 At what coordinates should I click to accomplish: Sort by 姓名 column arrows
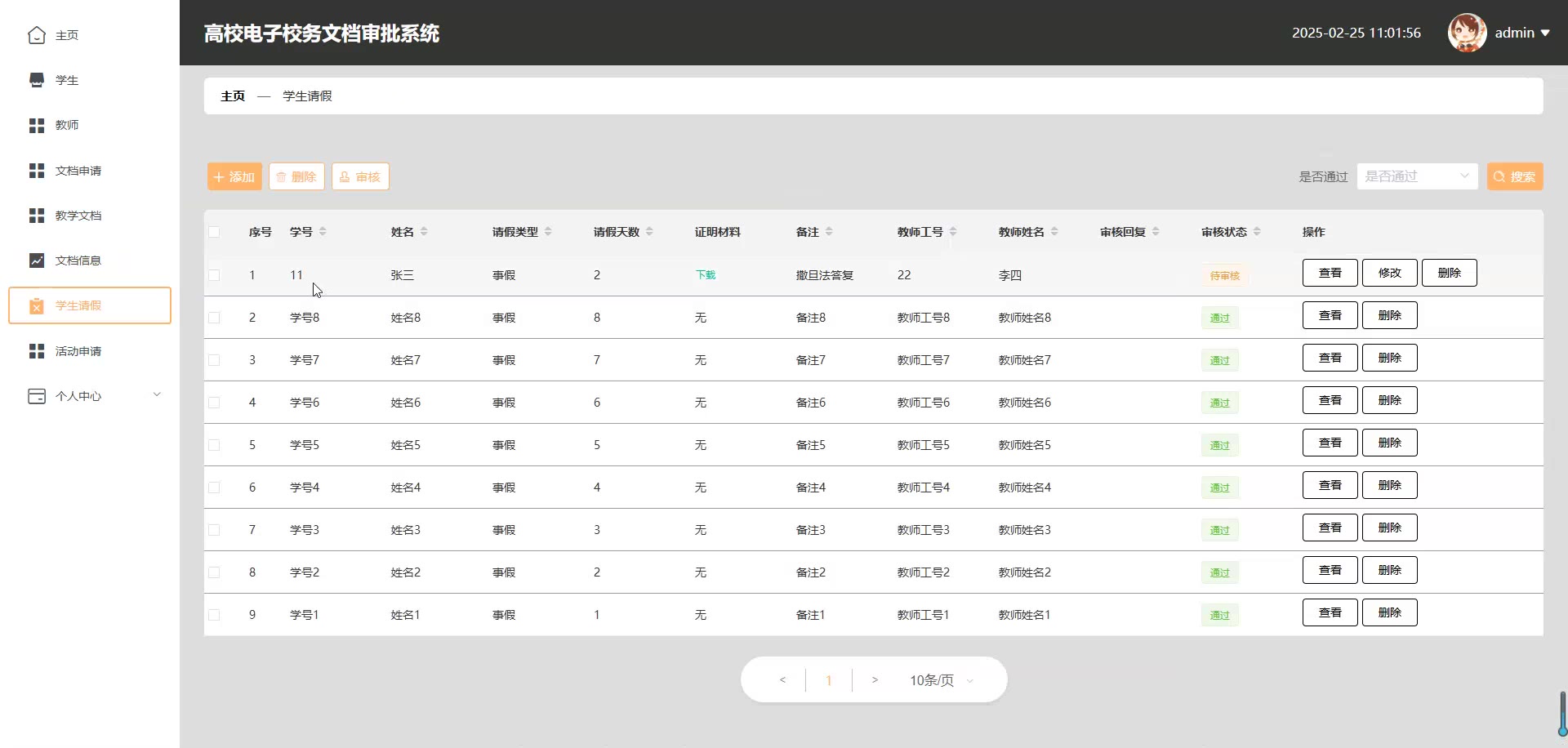point(424,232)
